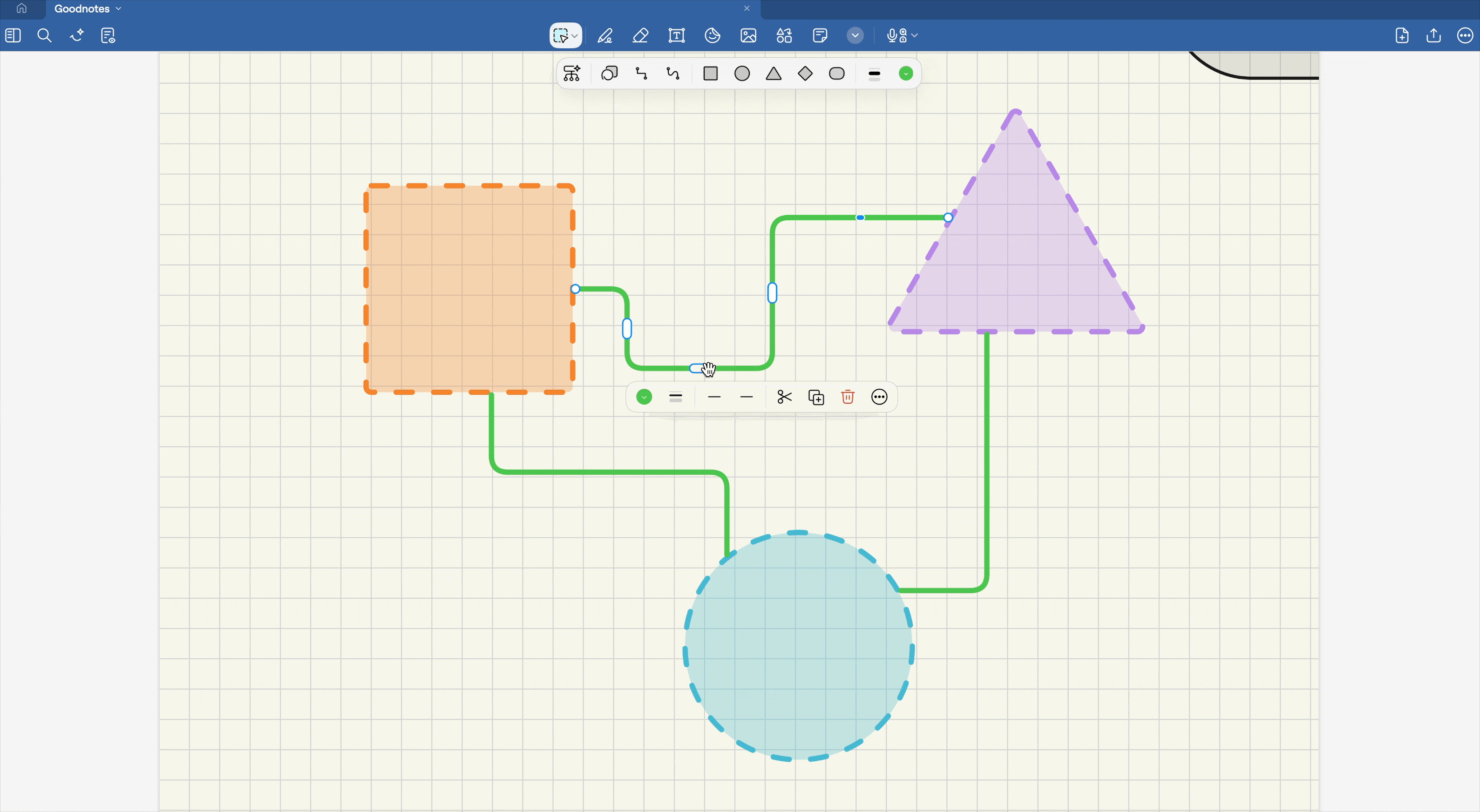The width and height of the screenshot is (1480, 812).
Task: Open connector start-end style option
Action: point(714,397)
